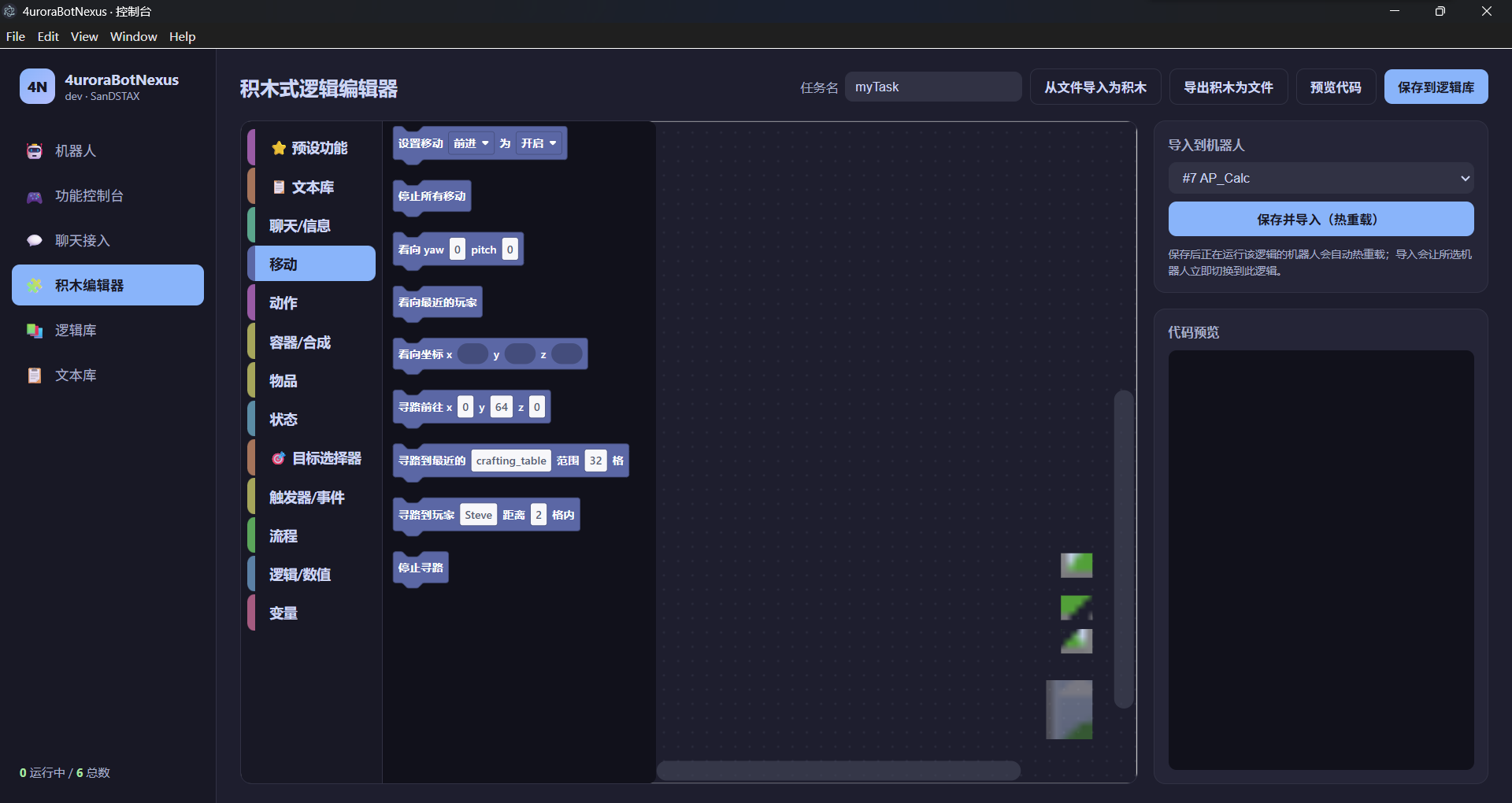Open the 文本库 notepad sidebar icon

(35, 376)
